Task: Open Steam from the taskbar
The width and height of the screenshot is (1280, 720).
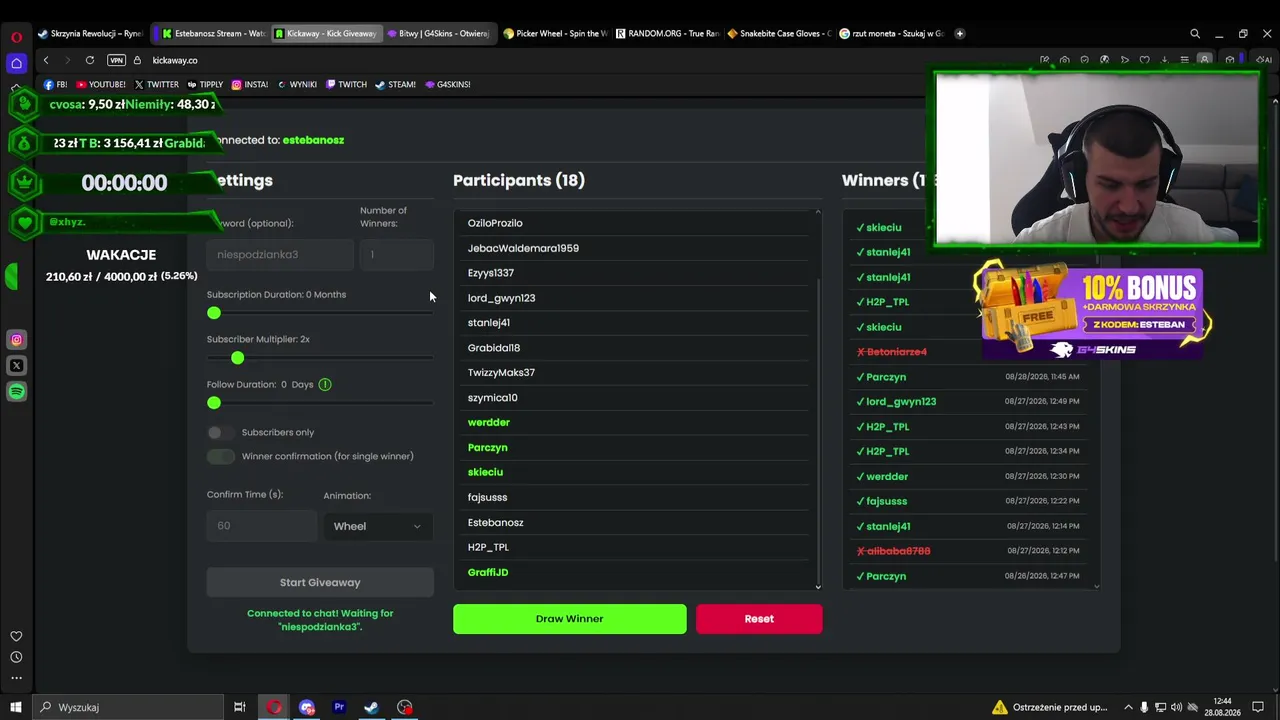Action: click(x=371, y=707)
